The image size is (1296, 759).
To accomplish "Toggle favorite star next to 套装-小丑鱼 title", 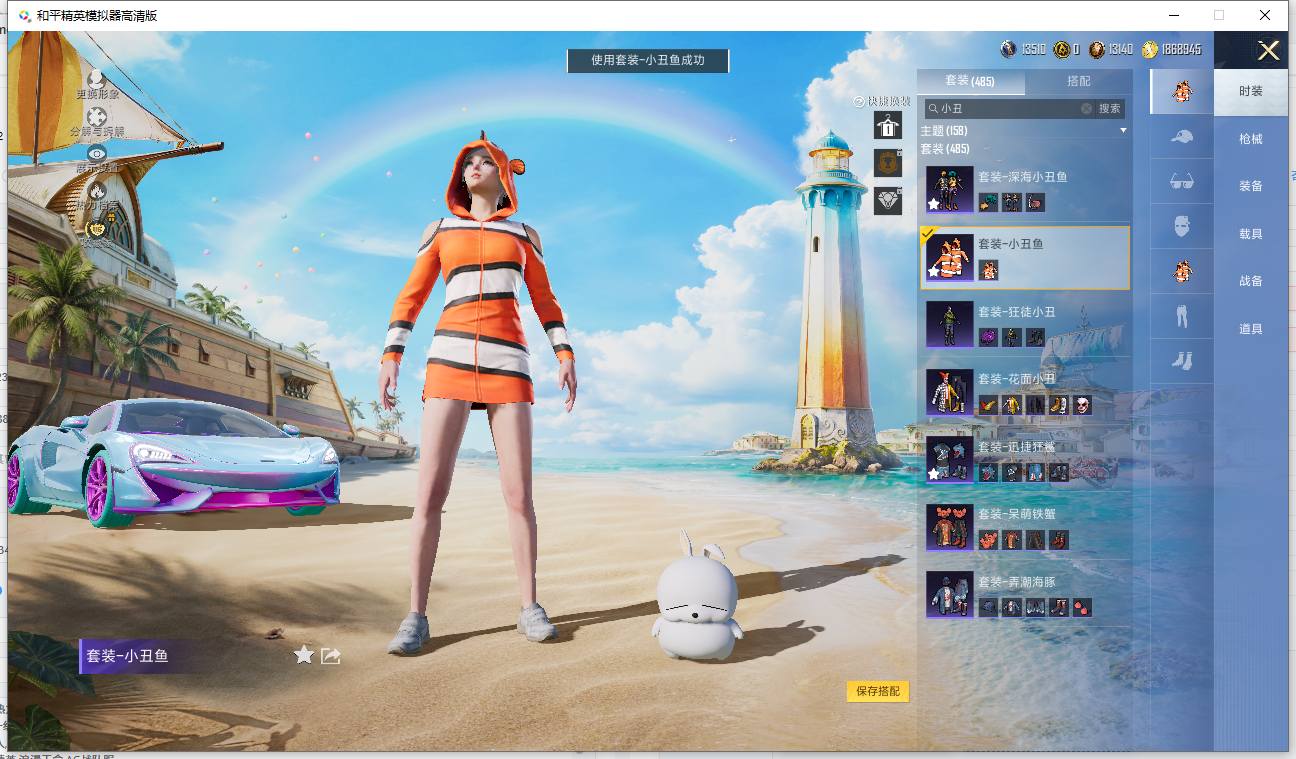I will point(304,655).
